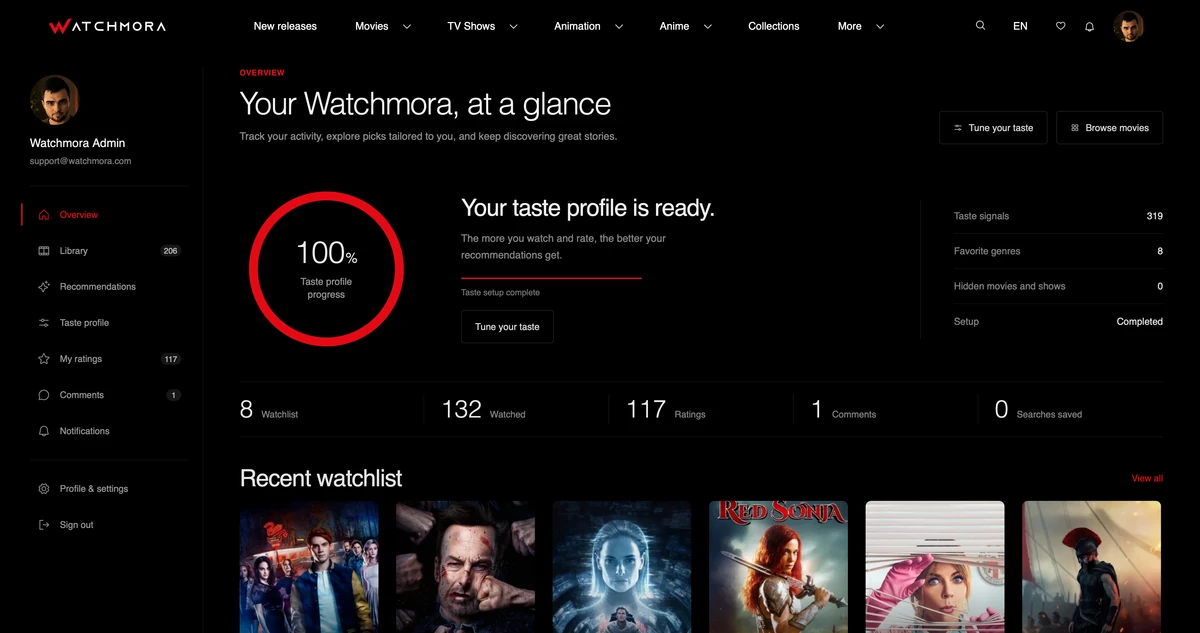Image resolution: width=1200 pixels, height=633 pixels.
Task: Click the 132 Watched stat
Action: point(483,409)
